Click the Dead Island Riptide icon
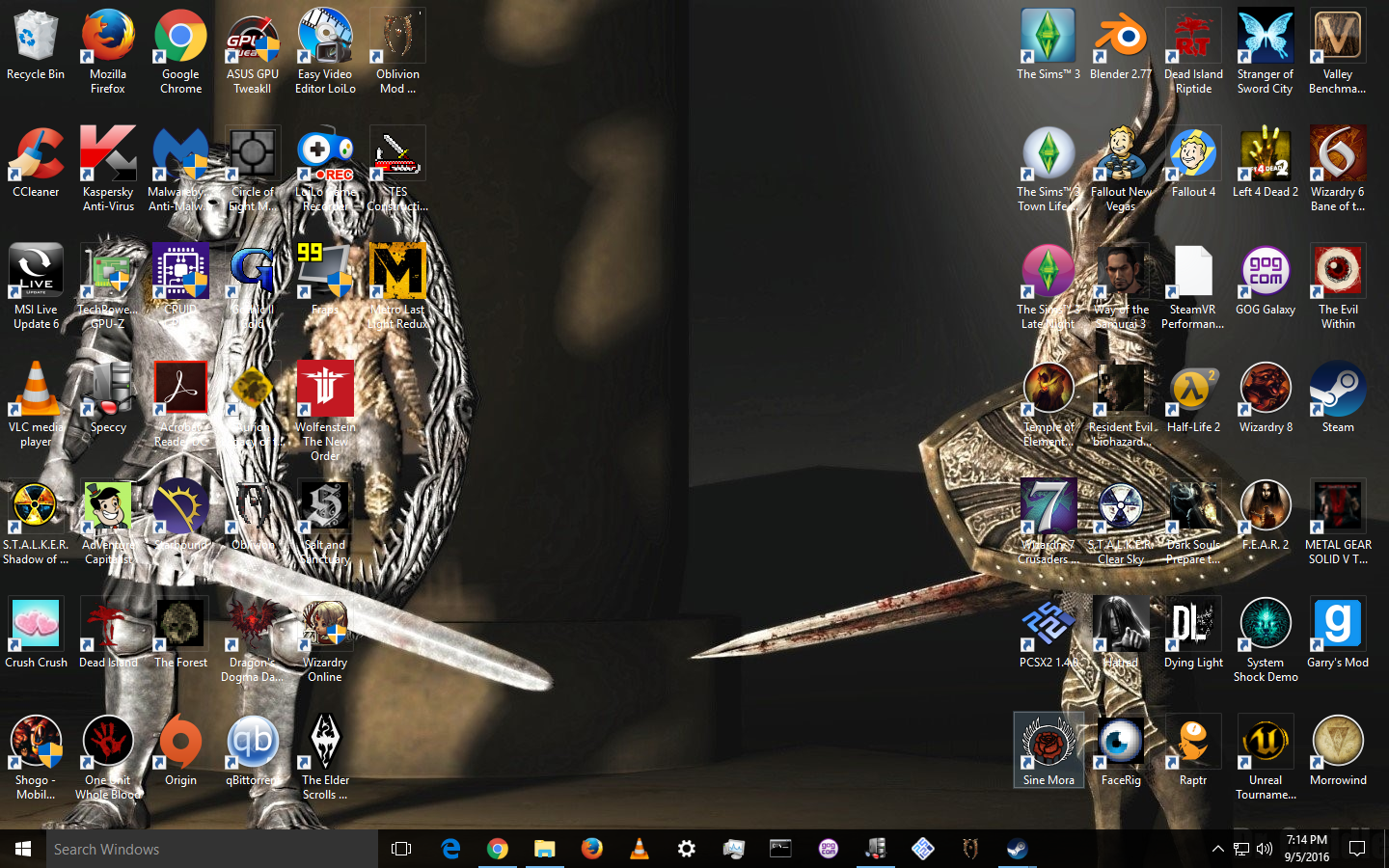 pyautogui.click(x=1193, y=52)
